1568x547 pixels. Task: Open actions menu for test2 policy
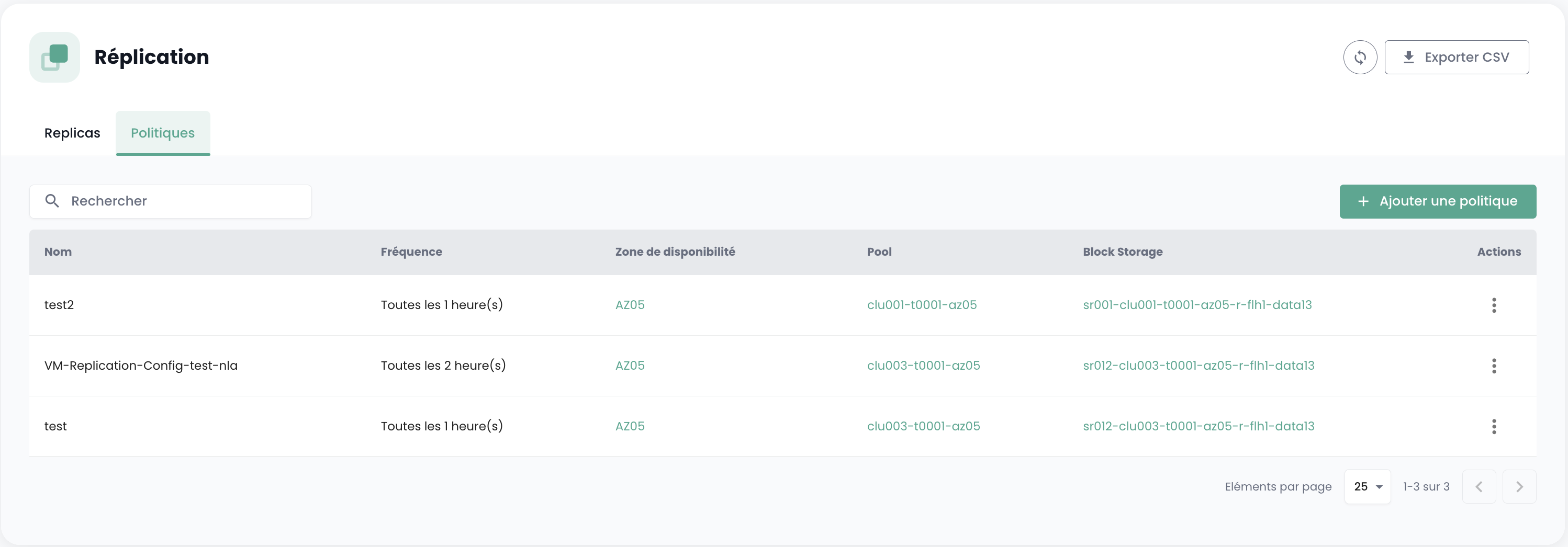click(x=1494, y=305)
